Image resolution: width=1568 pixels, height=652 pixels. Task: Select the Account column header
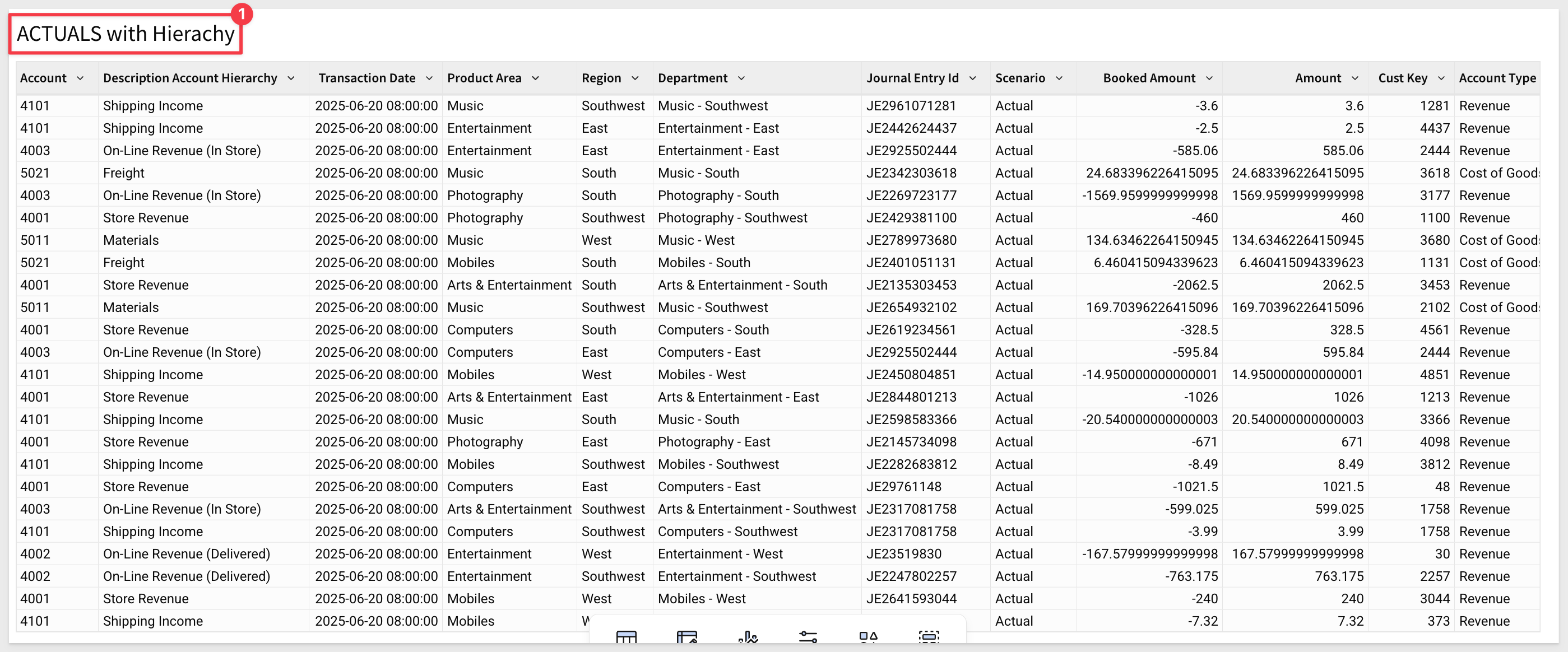click(x=43, y=78)
